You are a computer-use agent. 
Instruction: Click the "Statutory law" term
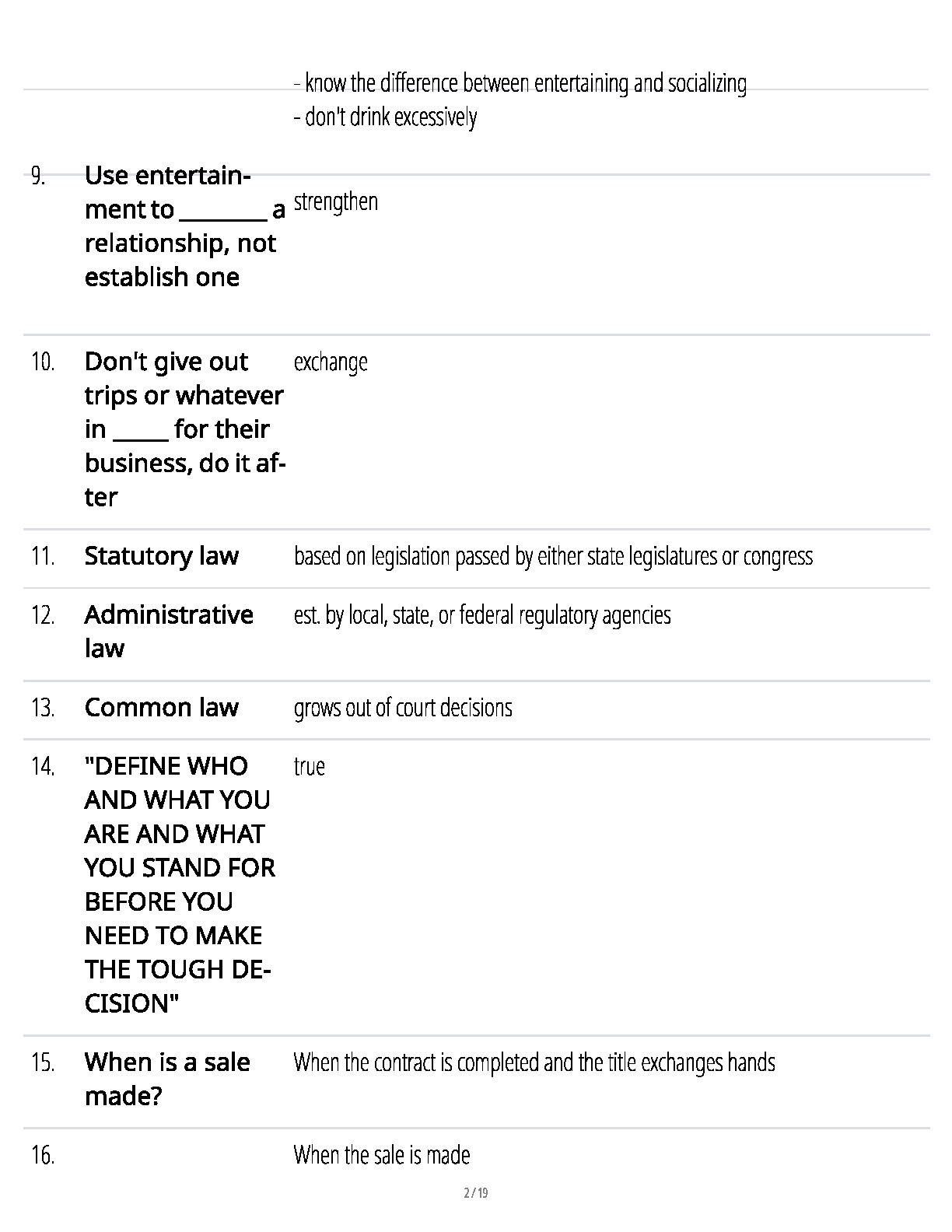pos(161,556)
